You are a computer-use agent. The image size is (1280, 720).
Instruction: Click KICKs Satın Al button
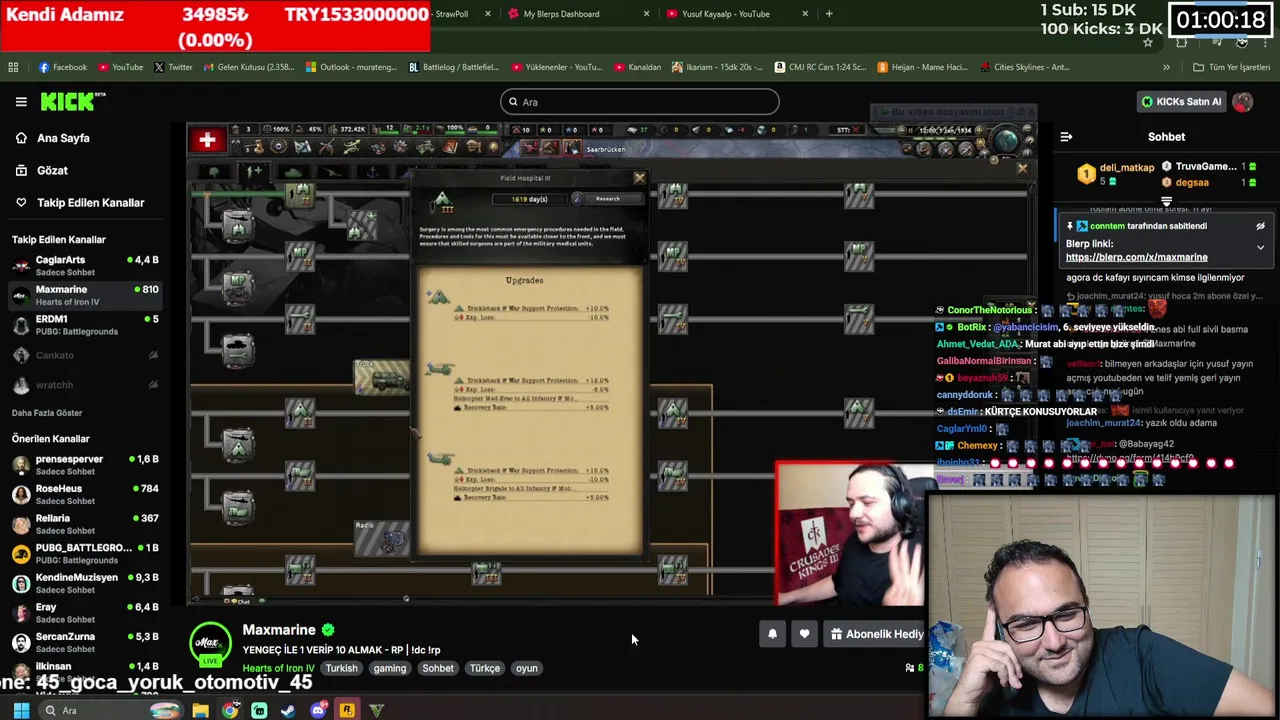point(1181,101)
